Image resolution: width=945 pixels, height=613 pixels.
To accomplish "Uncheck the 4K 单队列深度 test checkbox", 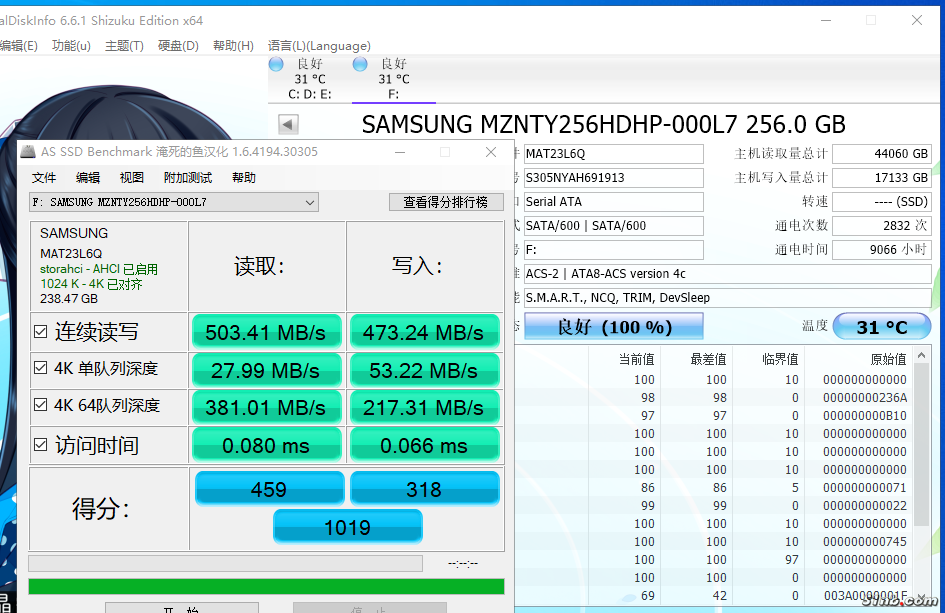I will click(40, 369).
